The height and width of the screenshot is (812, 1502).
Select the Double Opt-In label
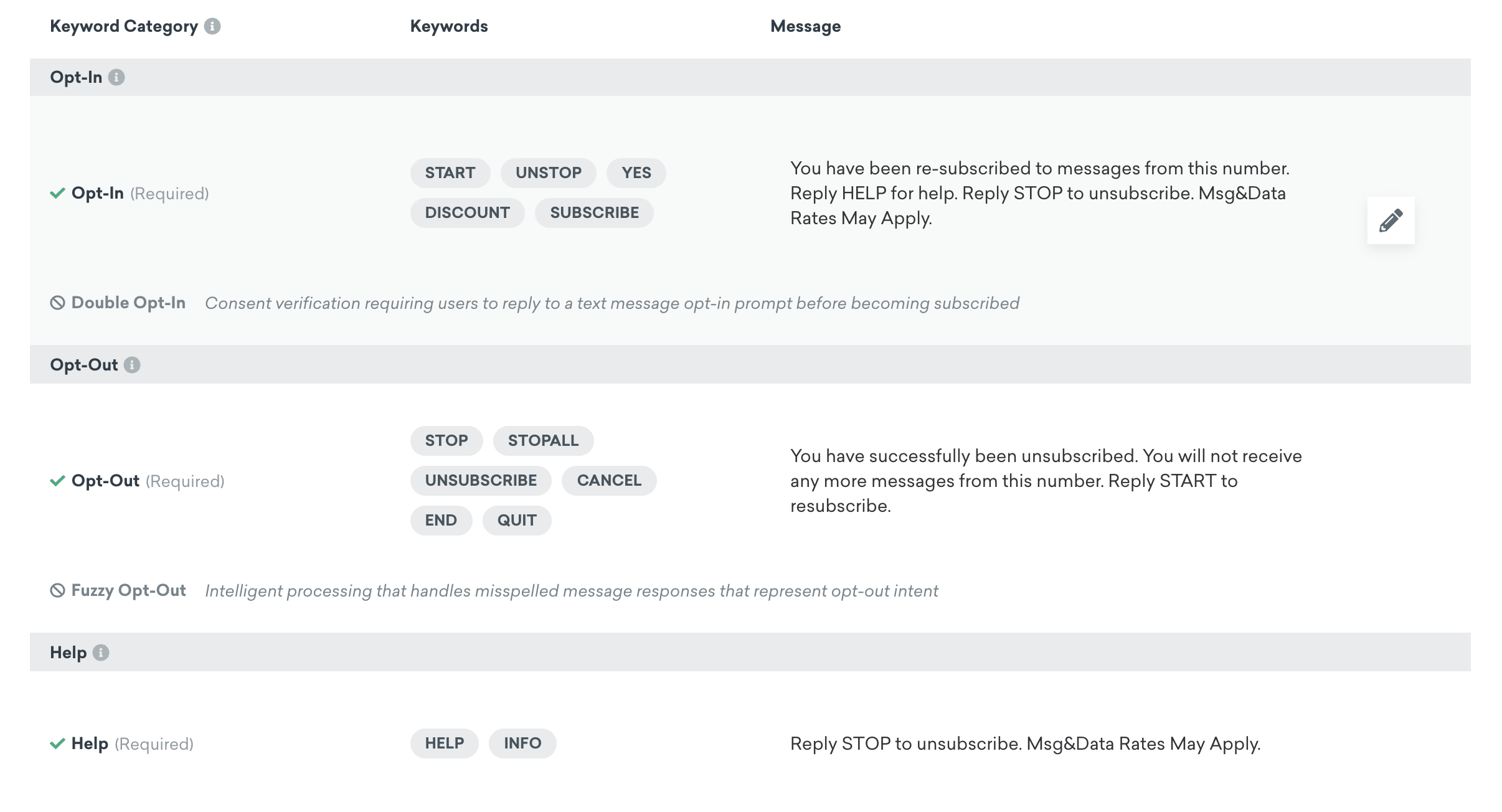pos(128,303)
